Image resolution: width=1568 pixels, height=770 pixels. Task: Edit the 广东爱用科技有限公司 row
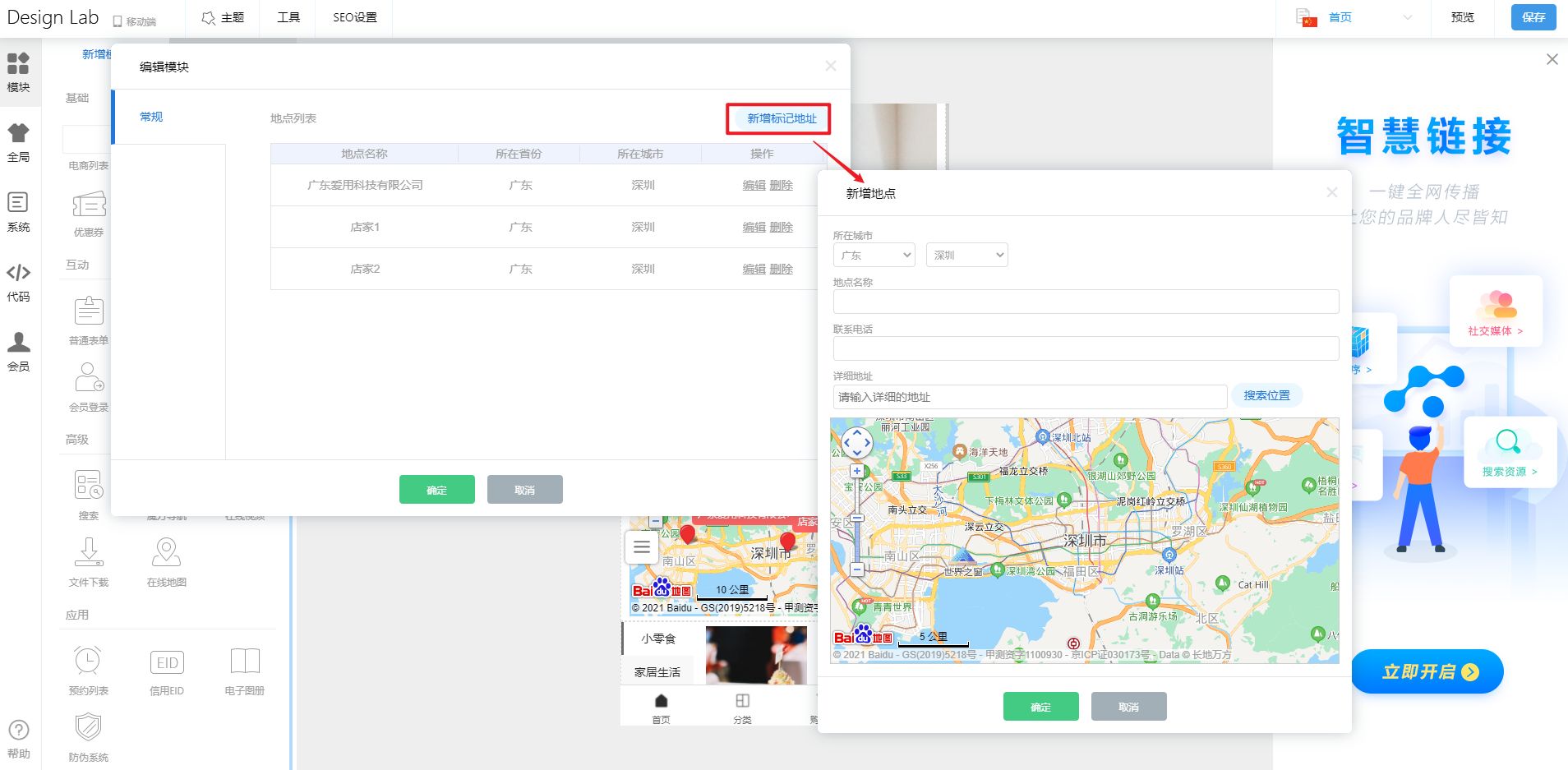[x=754, y=186]
